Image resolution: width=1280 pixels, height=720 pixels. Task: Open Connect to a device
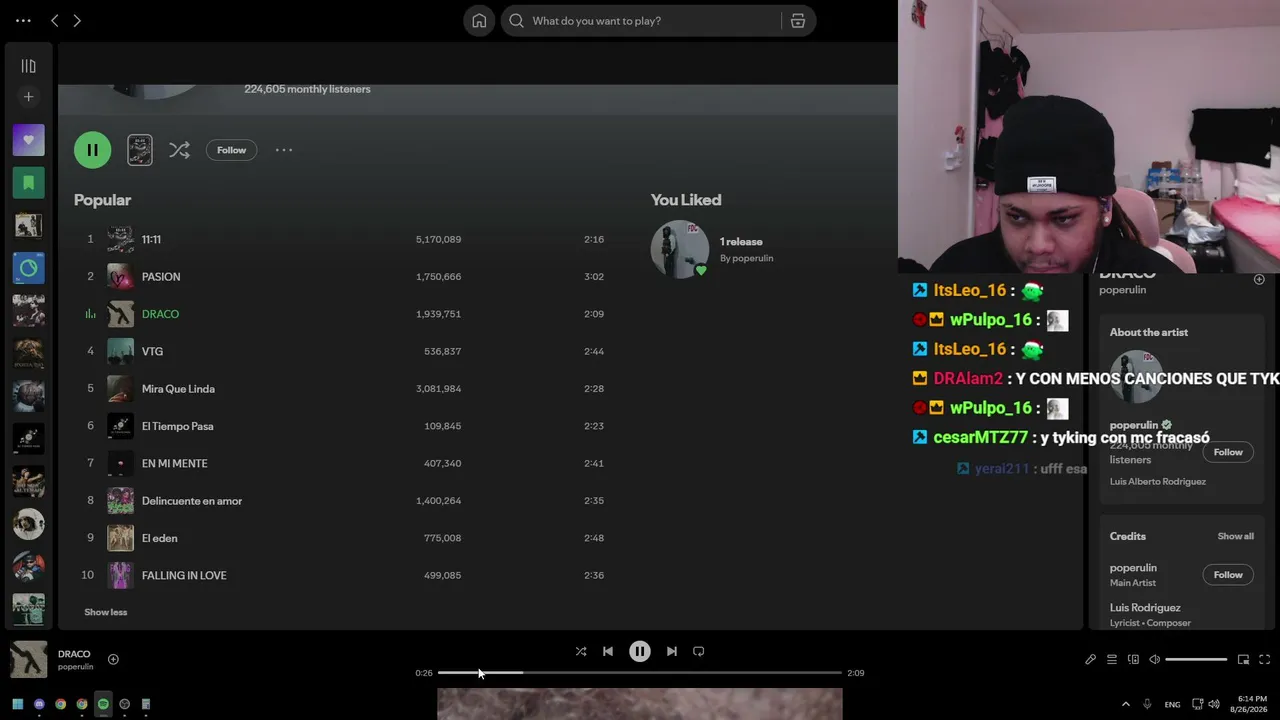pyautogui.click(x=1133, y=660)
